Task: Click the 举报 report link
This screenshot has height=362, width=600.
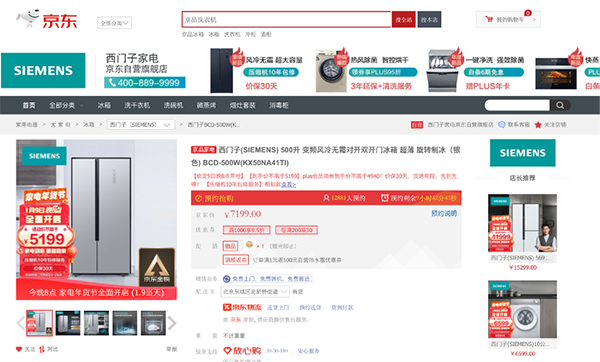Action: 171,349
